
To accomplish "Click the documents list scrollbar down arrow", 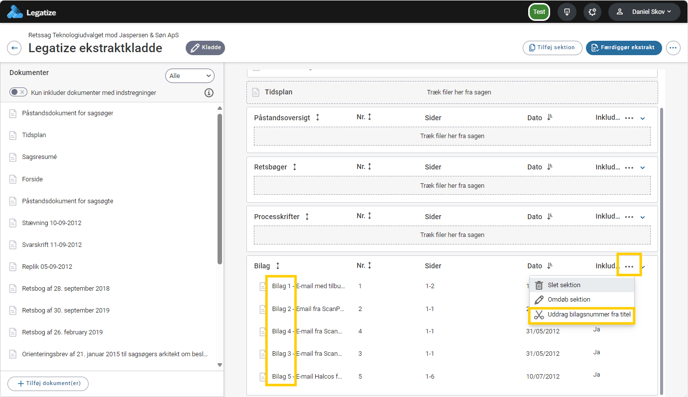I will (220, 365).
